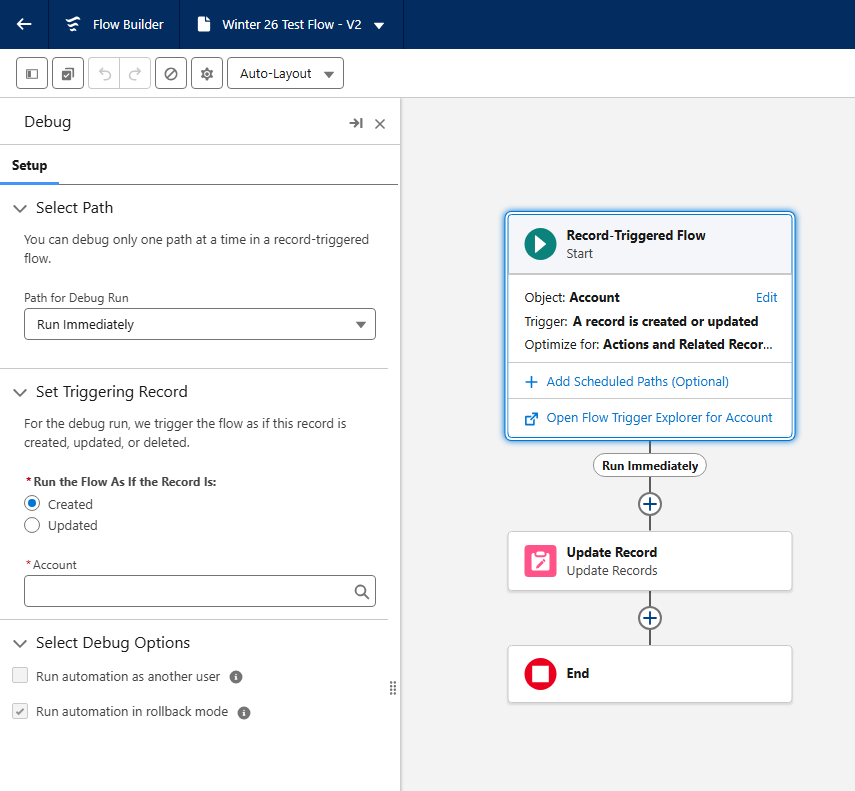Check Run automation as another user
Viewport: 855px width, 791px height.
20,675
